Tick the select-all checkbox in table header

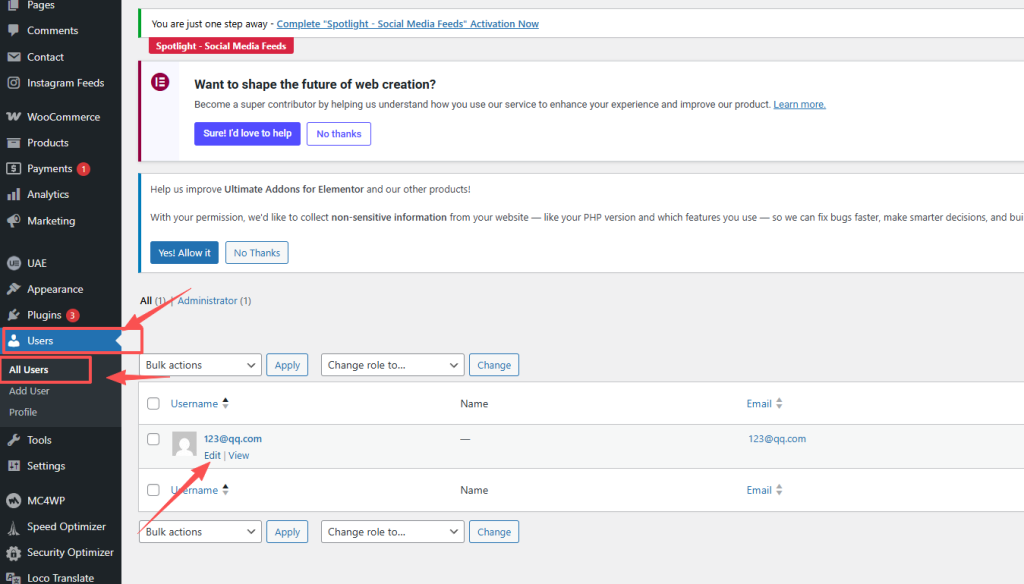[x=153, y=404]
